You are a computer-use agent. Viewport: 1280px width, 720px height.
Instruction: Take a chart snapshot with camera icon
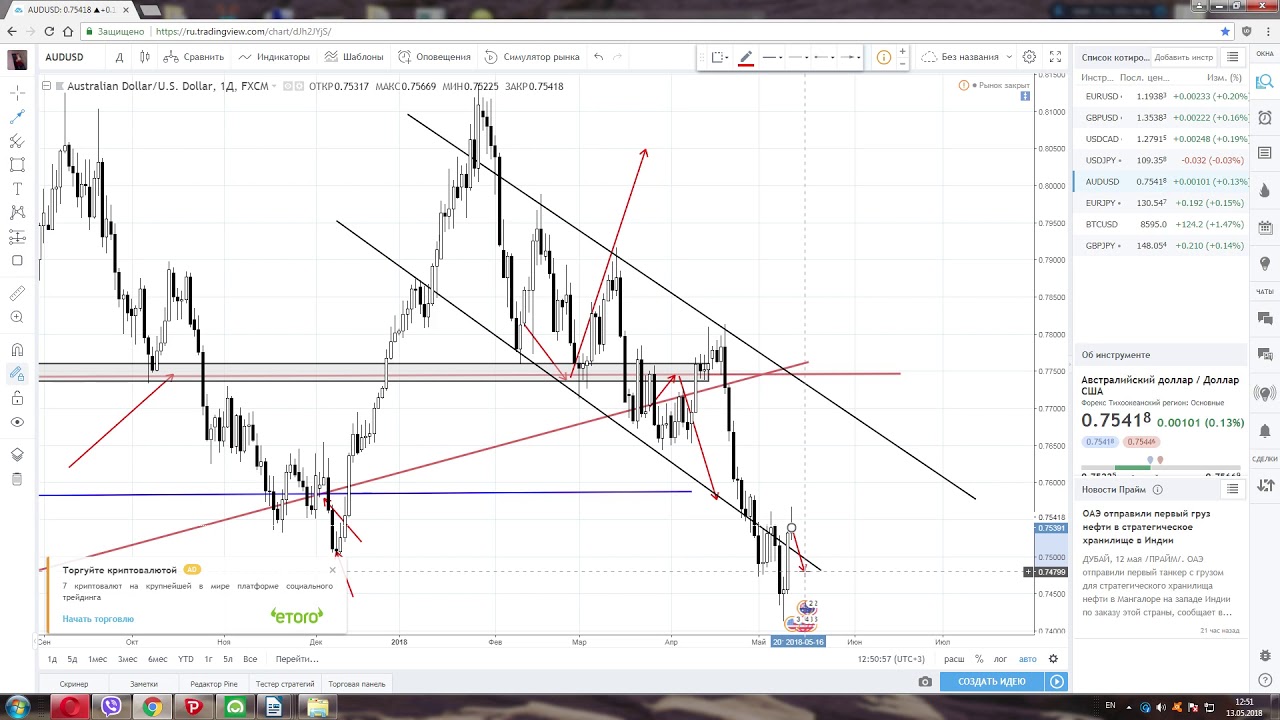tap(925, 682)
